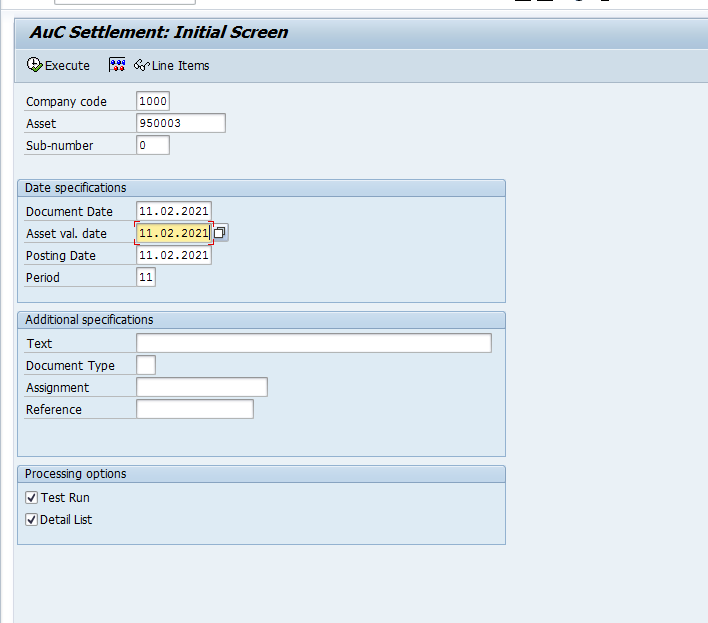Screen dimensions: 708x623
Task: Select the Asset field containing 950003
Action: pos(181,123)
